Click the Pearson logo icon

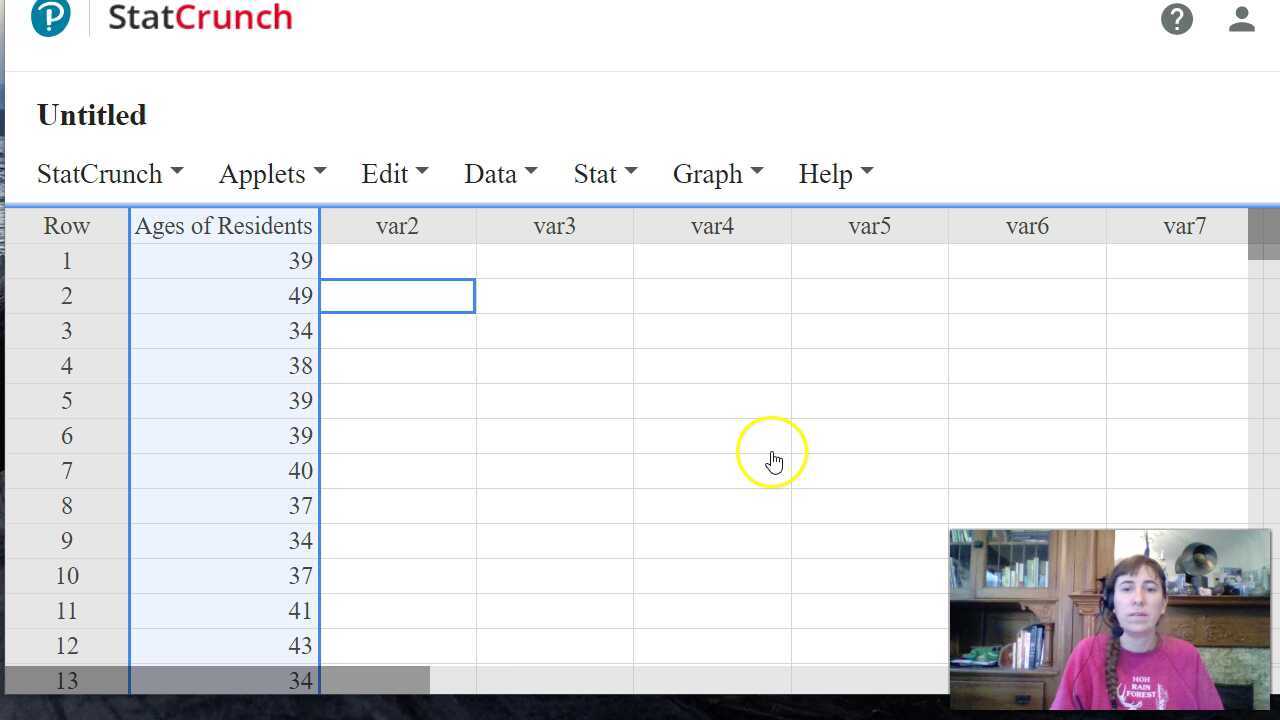(50, 18)
